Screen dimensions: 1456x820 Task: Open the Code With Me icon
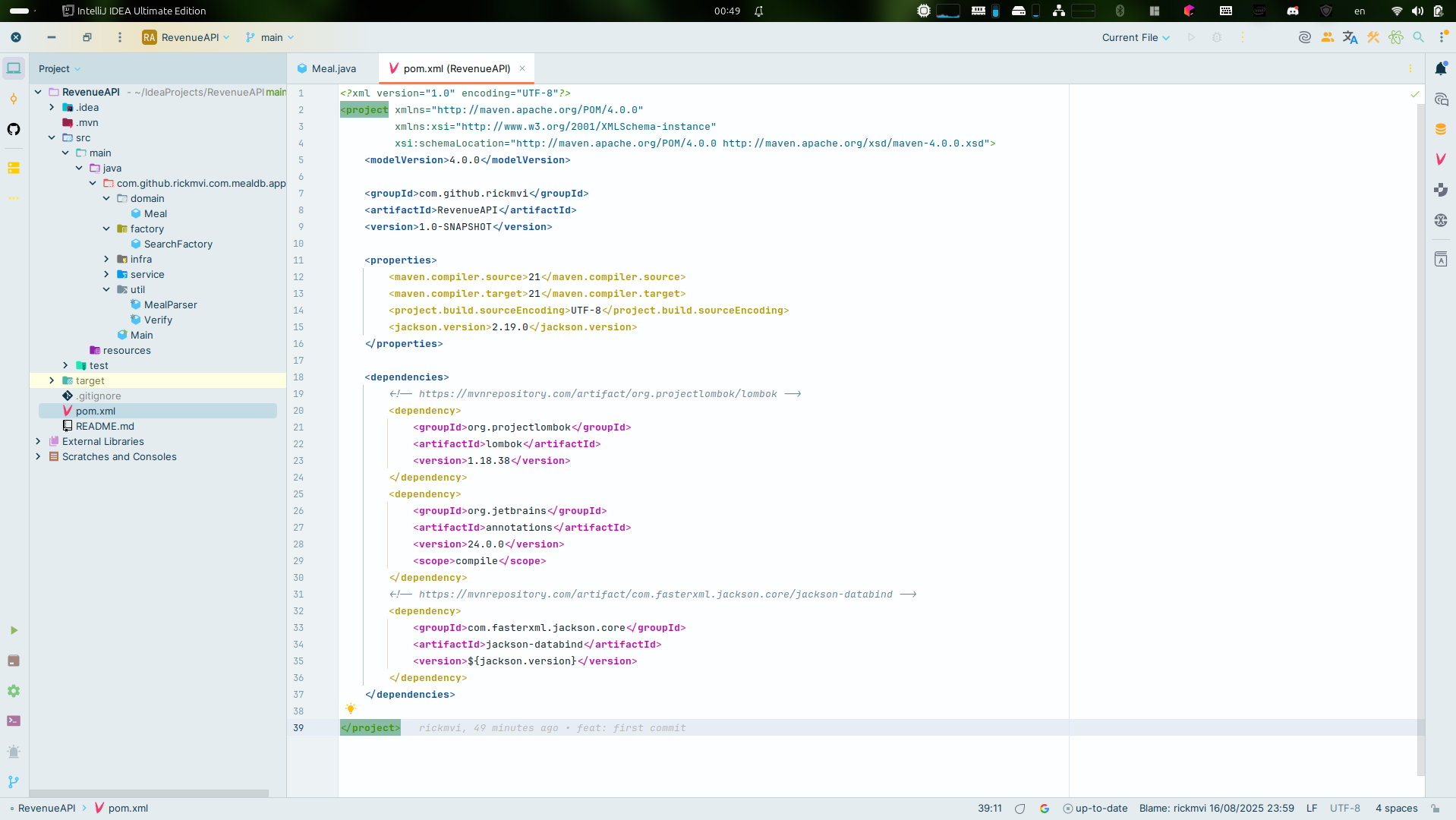click(1327, 37)
